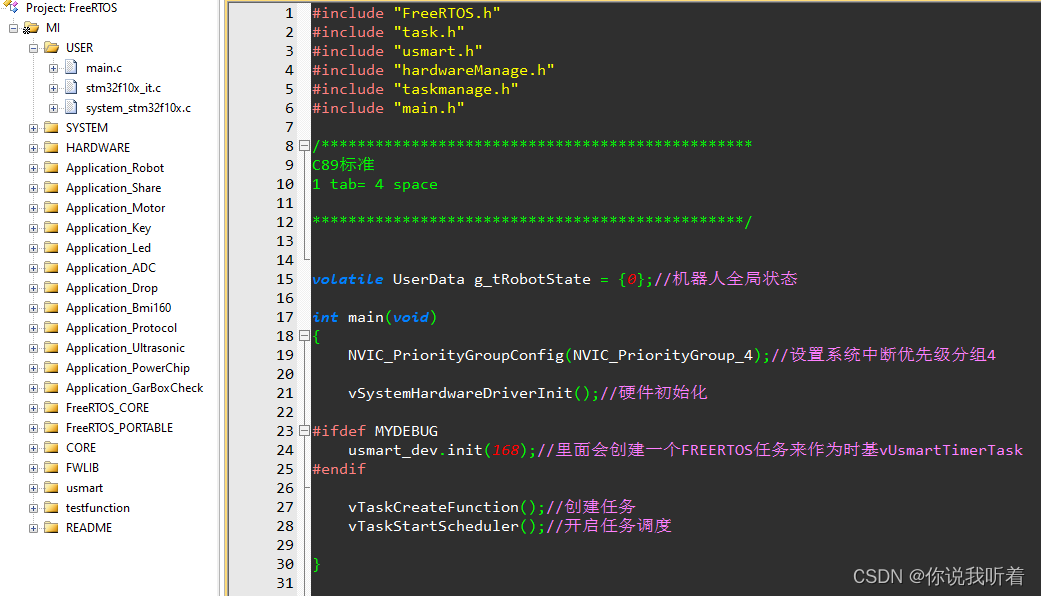Expand the FreeRTOS_CORE group
Screen dimensions: 1041x596
tap(33, 408)
